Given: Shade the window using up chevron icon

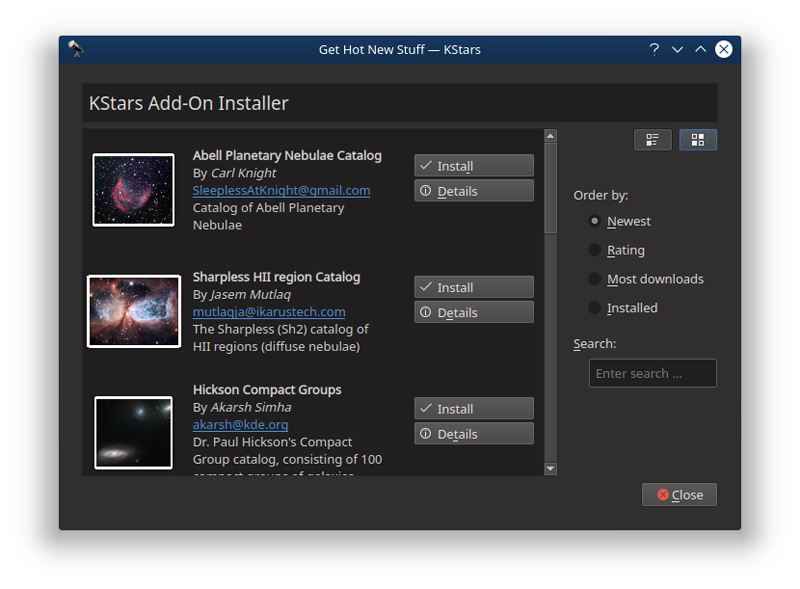Looking at the screenshot, I should pyautogui.click(x=700, y=49).
